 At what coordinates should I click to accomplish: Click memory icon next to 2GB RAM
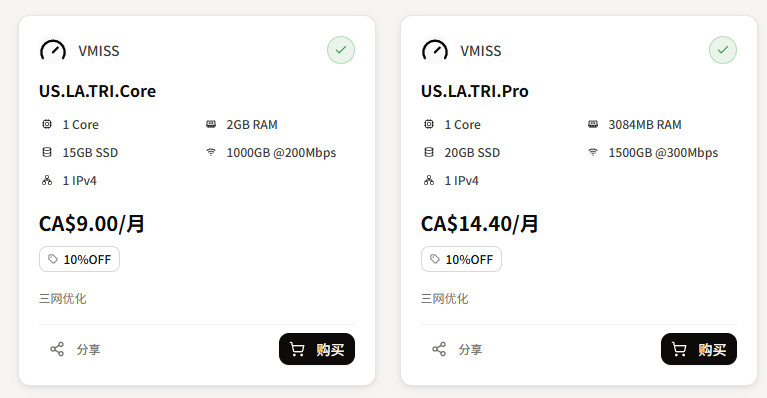coord(211,124)
